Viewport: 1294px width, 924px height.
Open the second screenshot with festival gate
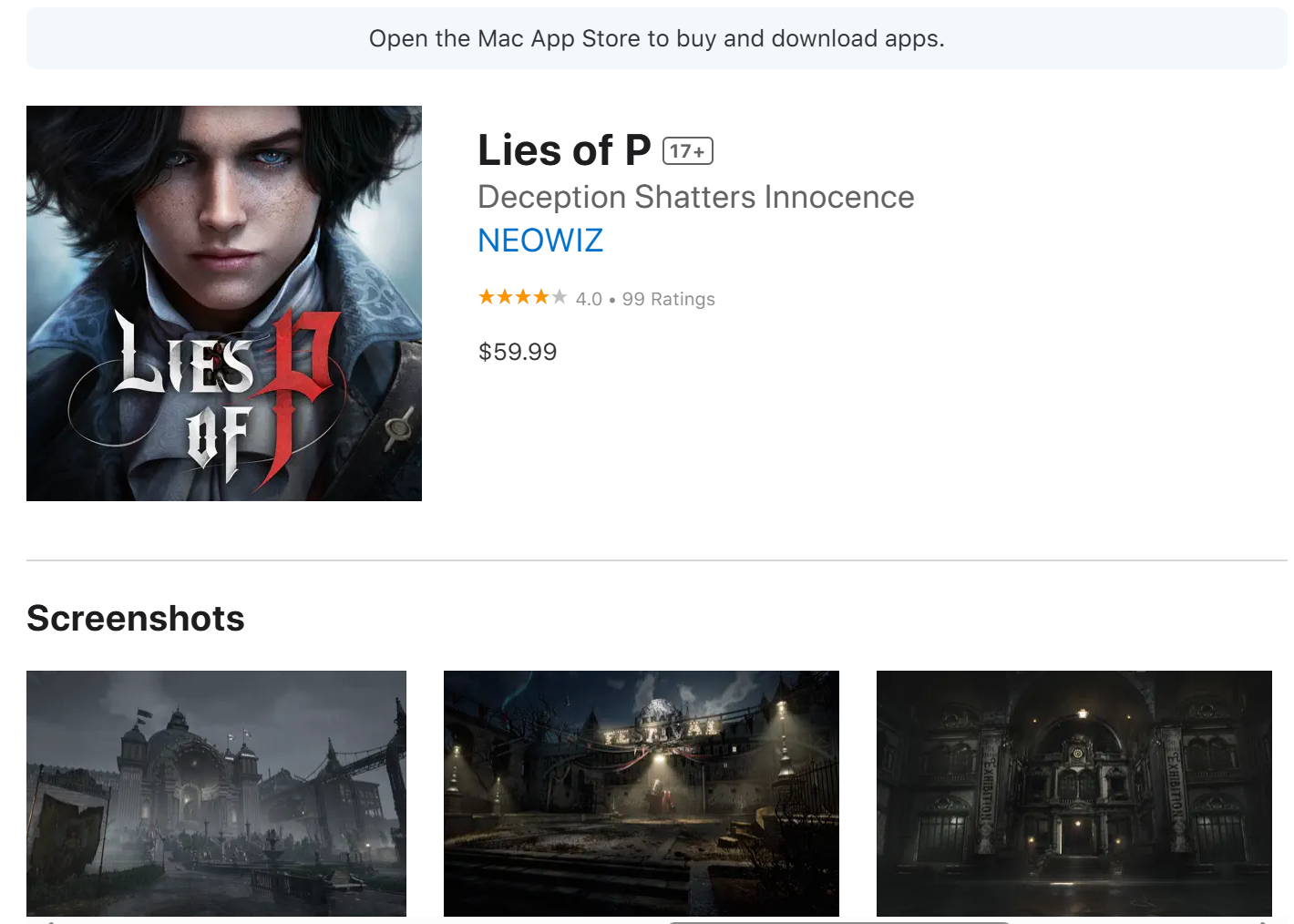[642, 794]
